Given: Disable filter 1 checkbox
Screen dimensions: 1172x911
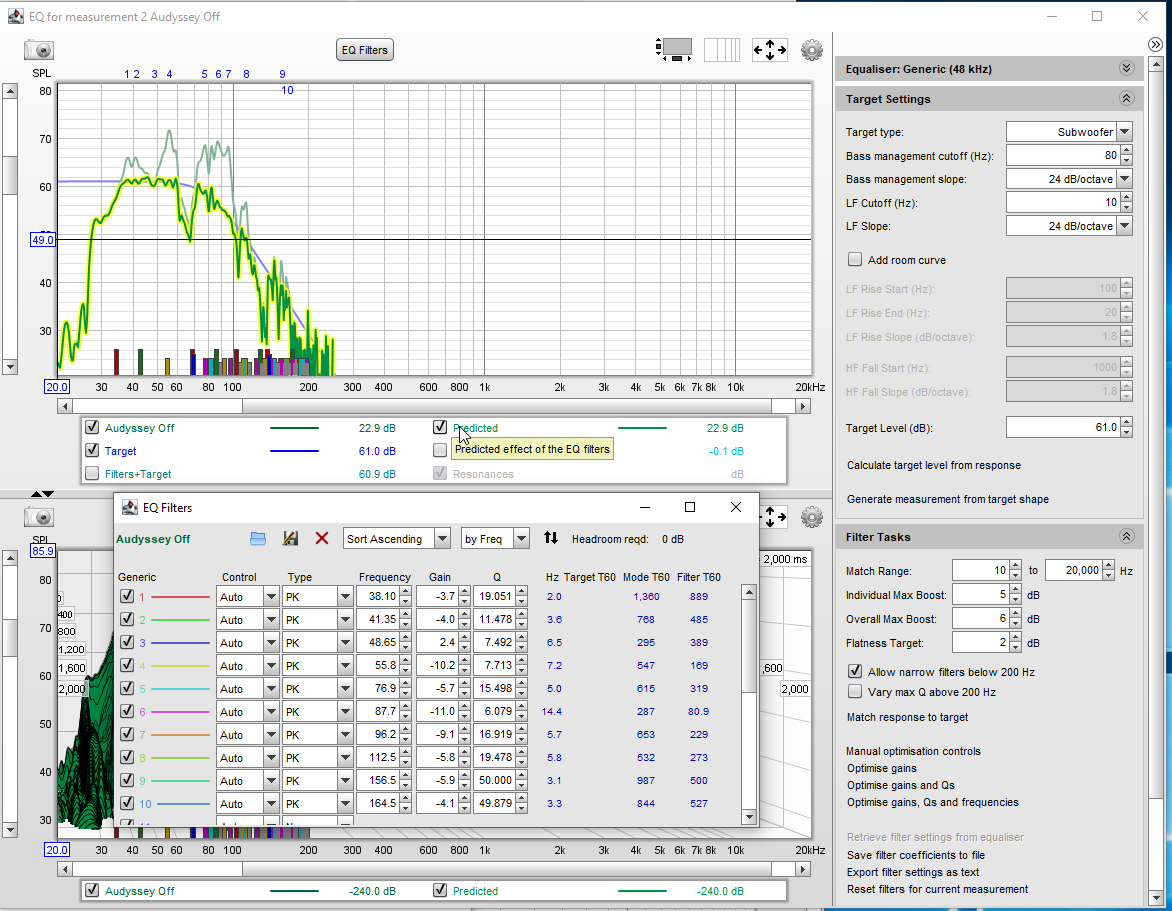Looking at the screenshot, I should click(127, 596).
